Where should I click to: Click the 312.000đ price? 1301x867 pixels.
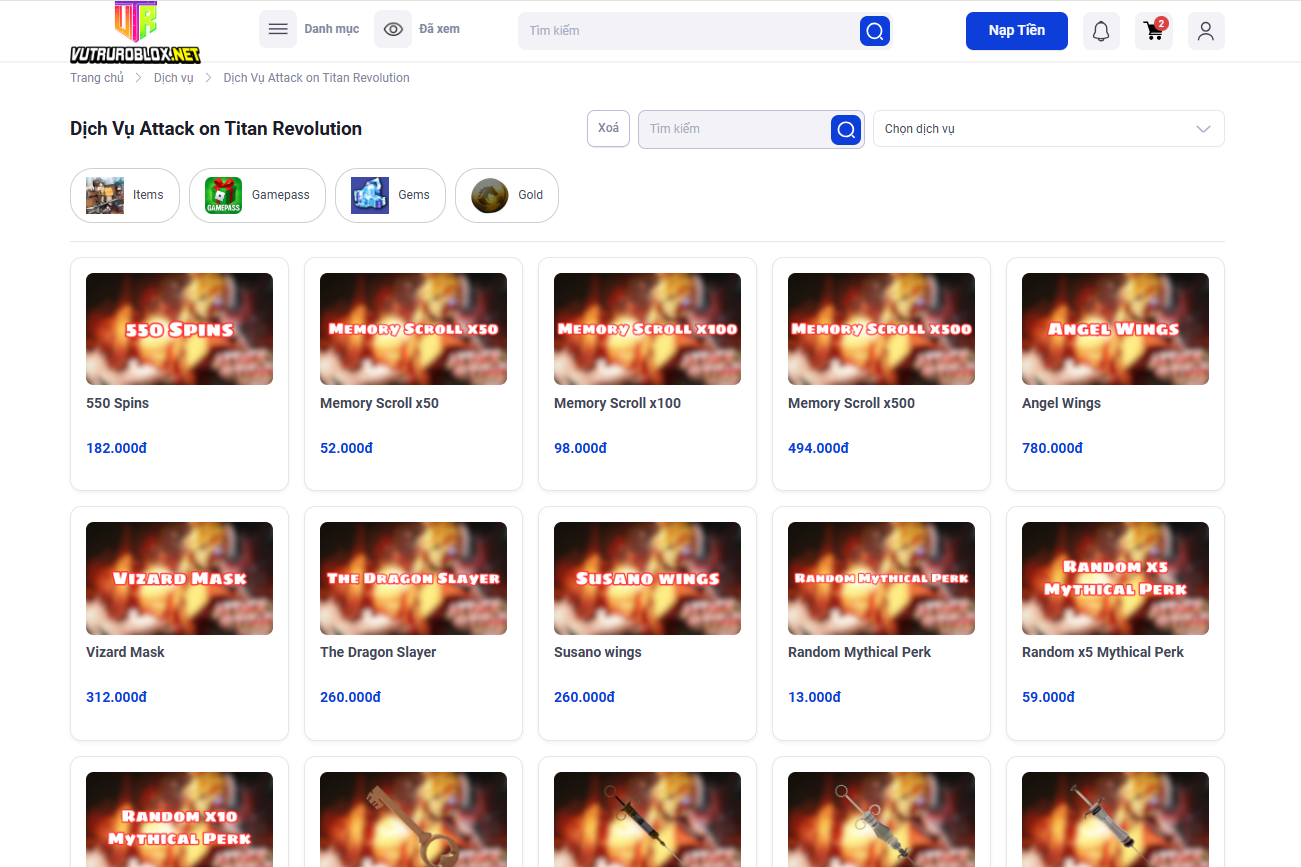coord(116,697)
